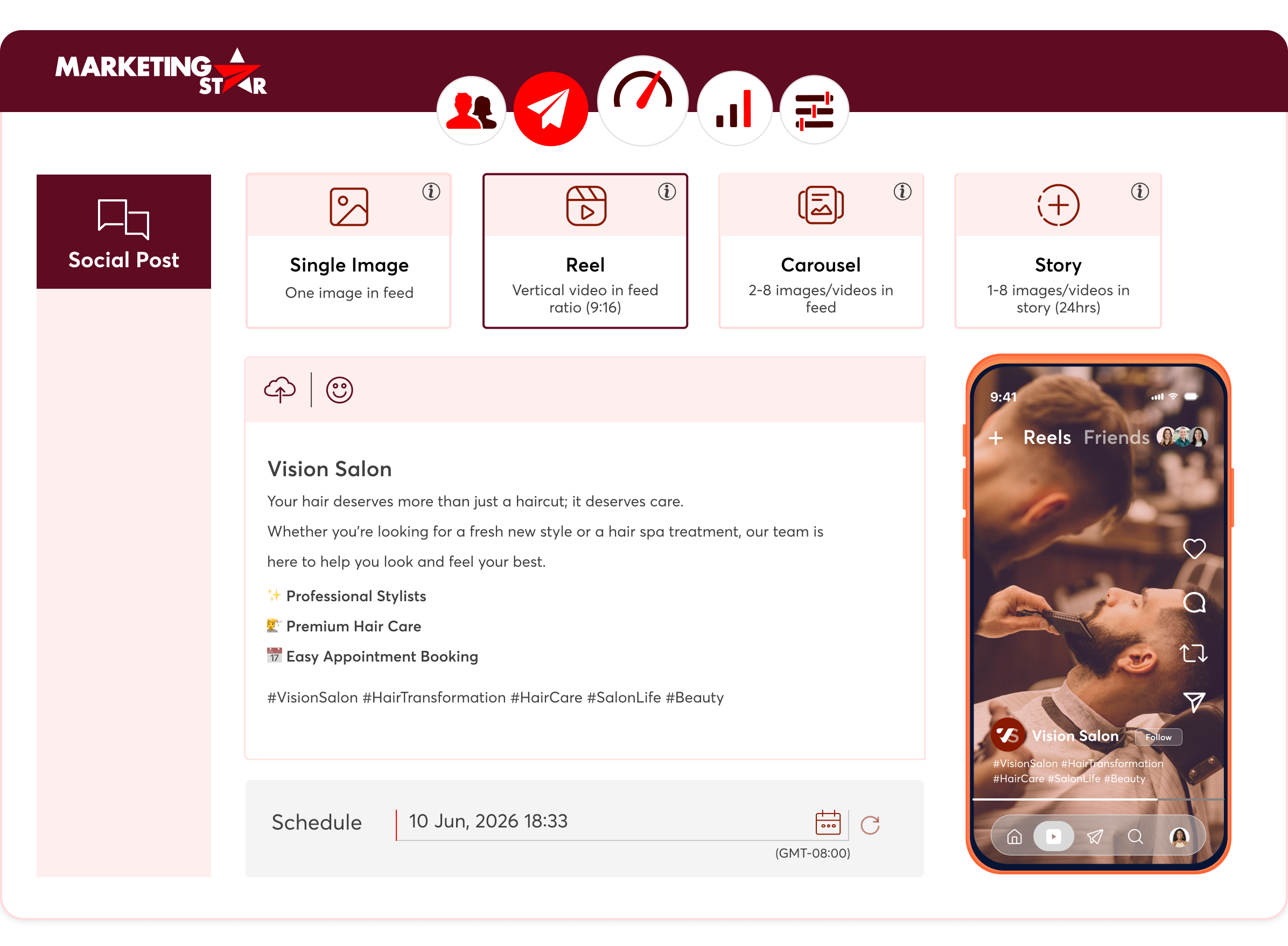This screenshot has width=1288, height=946.
Task: Tap the home icon in preview bottom bar
Action: [1014, 837]
